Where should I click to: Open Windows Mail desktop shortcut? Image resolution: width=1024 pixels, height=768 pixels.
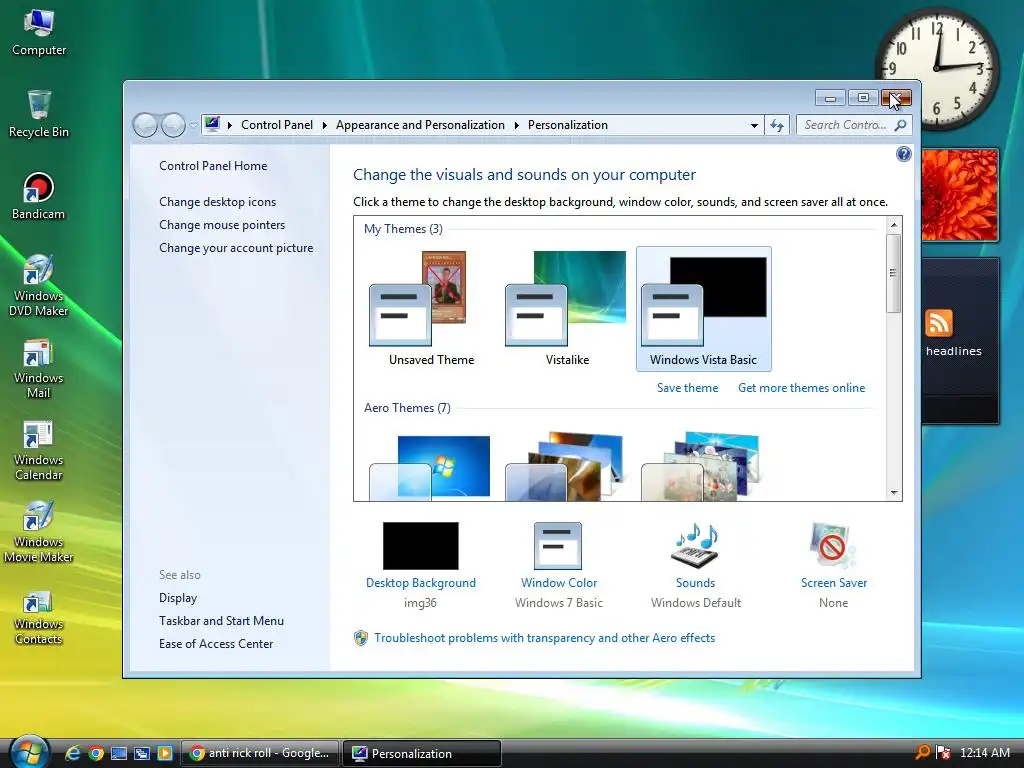point(39,368)
